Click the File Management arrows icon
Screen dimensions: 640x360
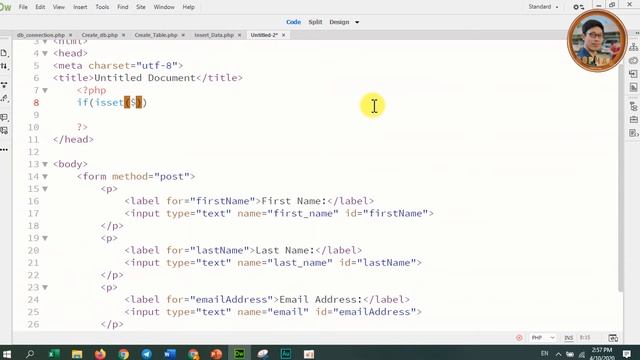click(4, 66)
